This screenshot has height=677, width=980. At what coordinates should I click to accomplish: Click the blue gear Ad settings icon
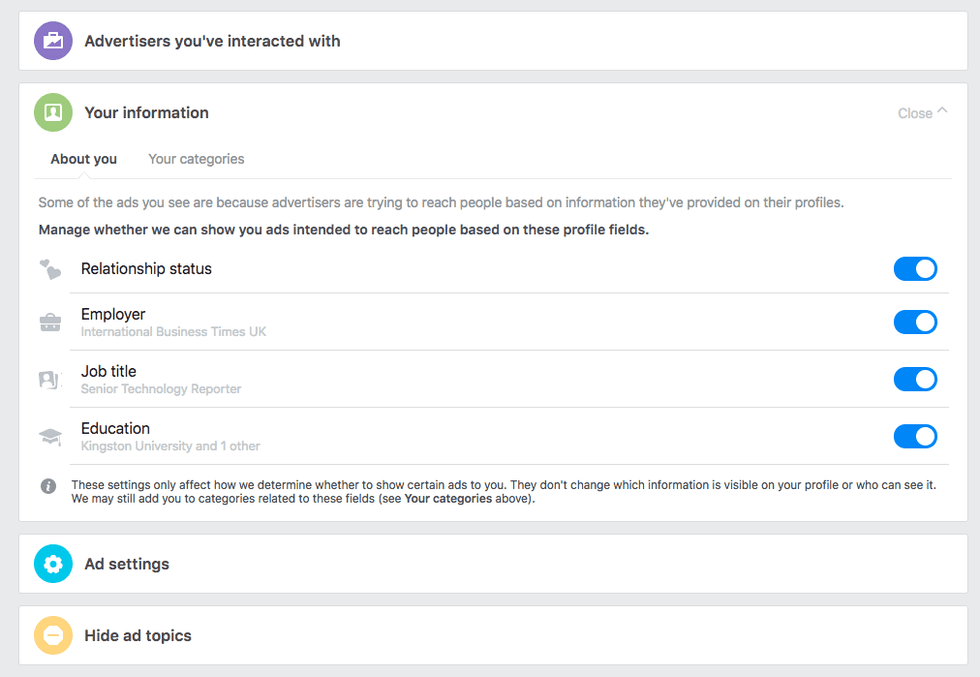coord(53,564)
